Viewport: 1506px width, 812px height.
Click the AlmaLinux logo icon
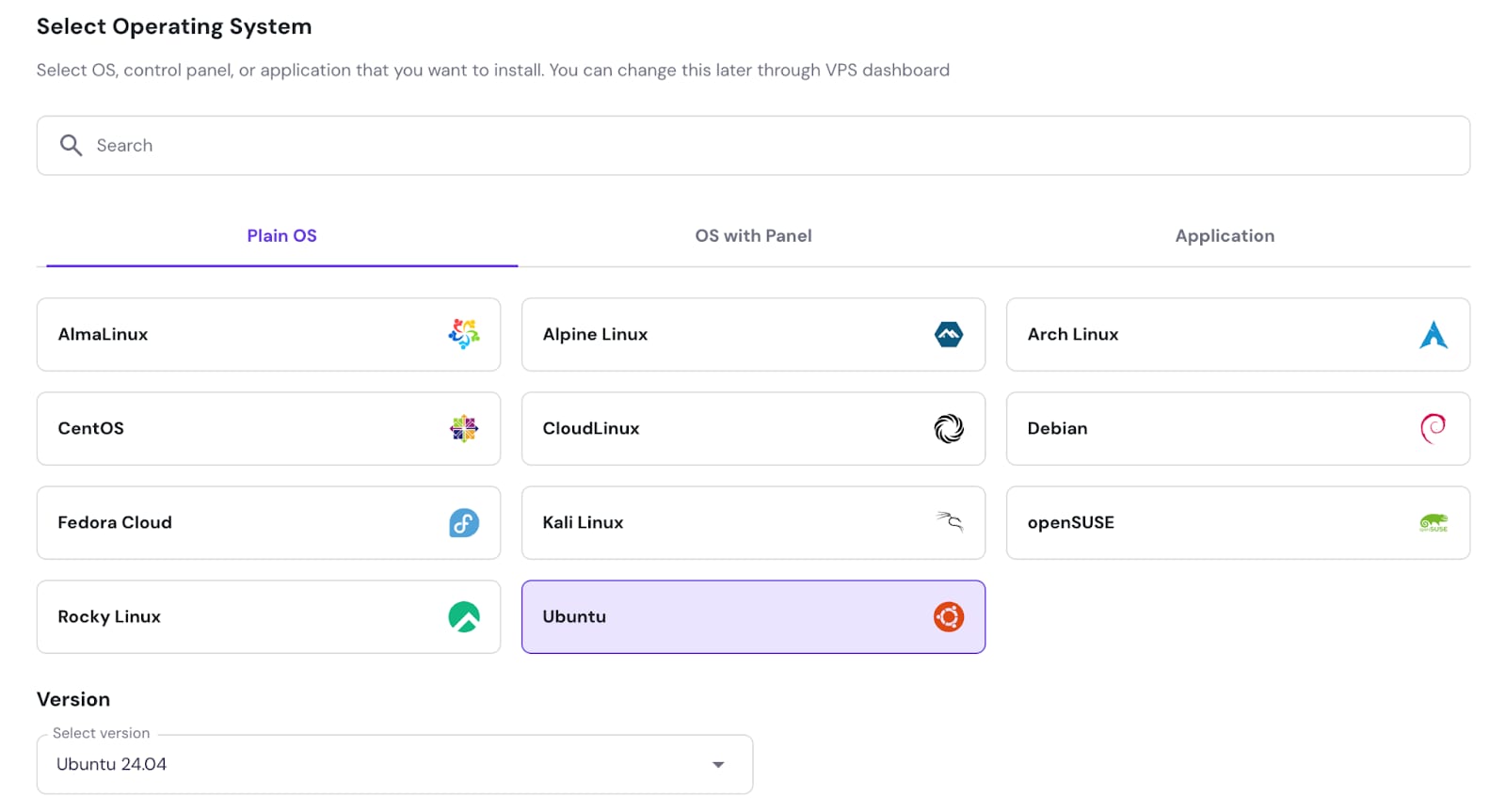(463, 334)
